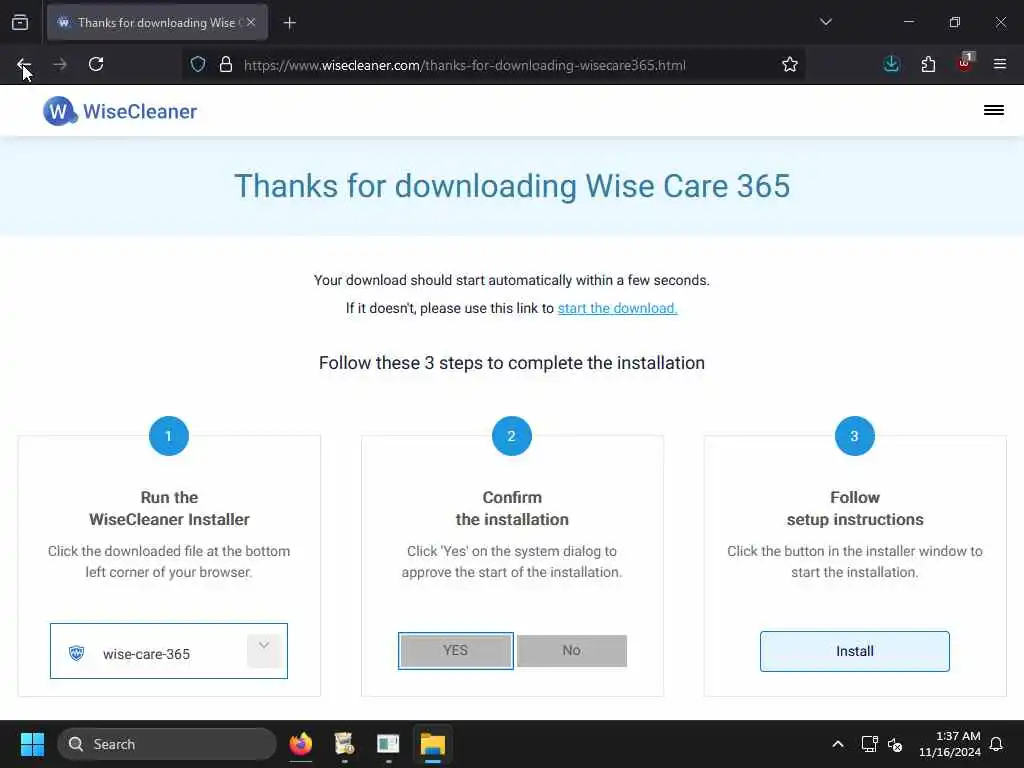Click the start the download link
Screen dimensions: 1024x768
click(617, 308)
